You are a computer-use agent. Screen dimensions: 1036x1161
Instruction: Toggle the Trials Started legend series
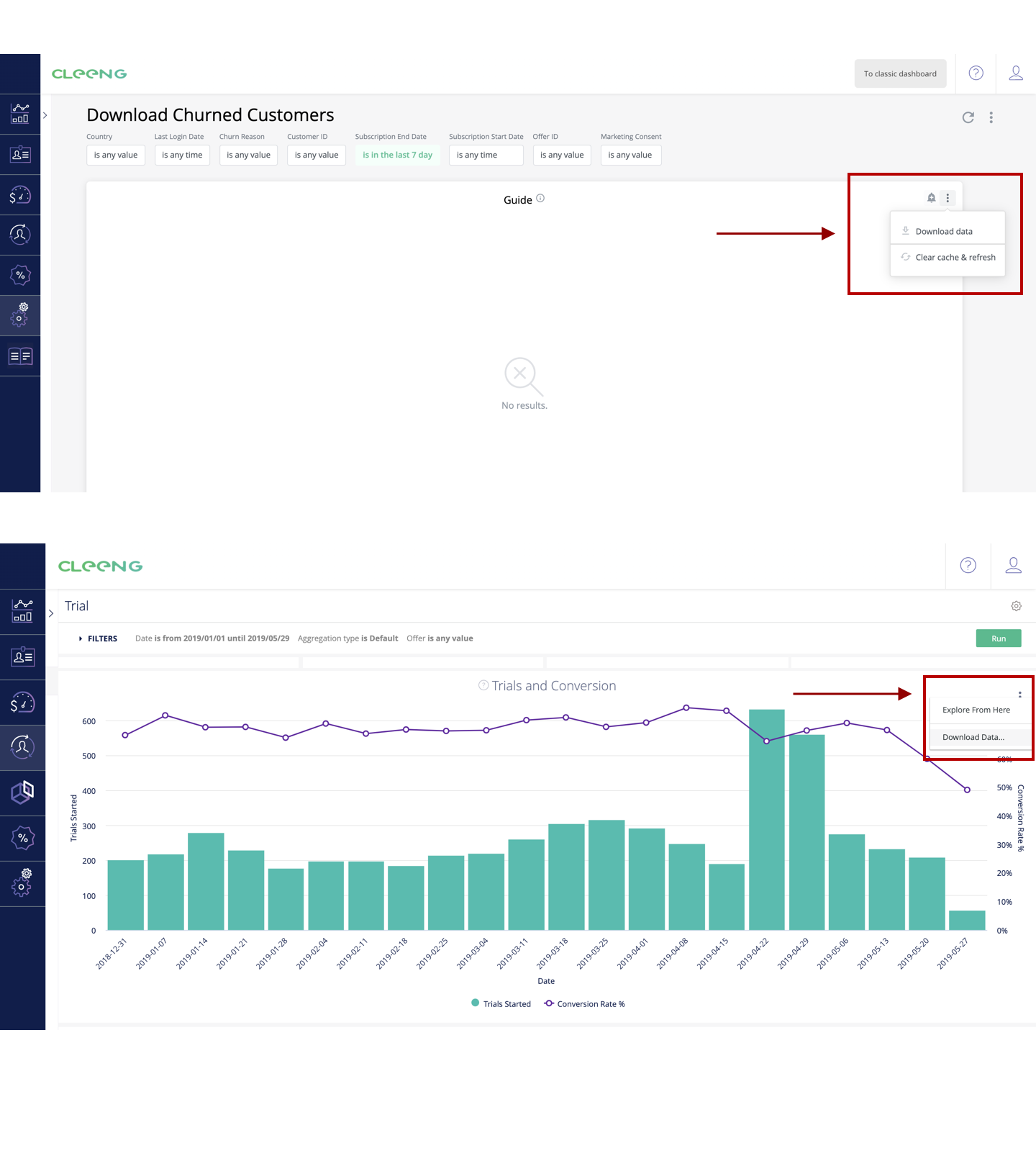click(x=501, y=1003)
